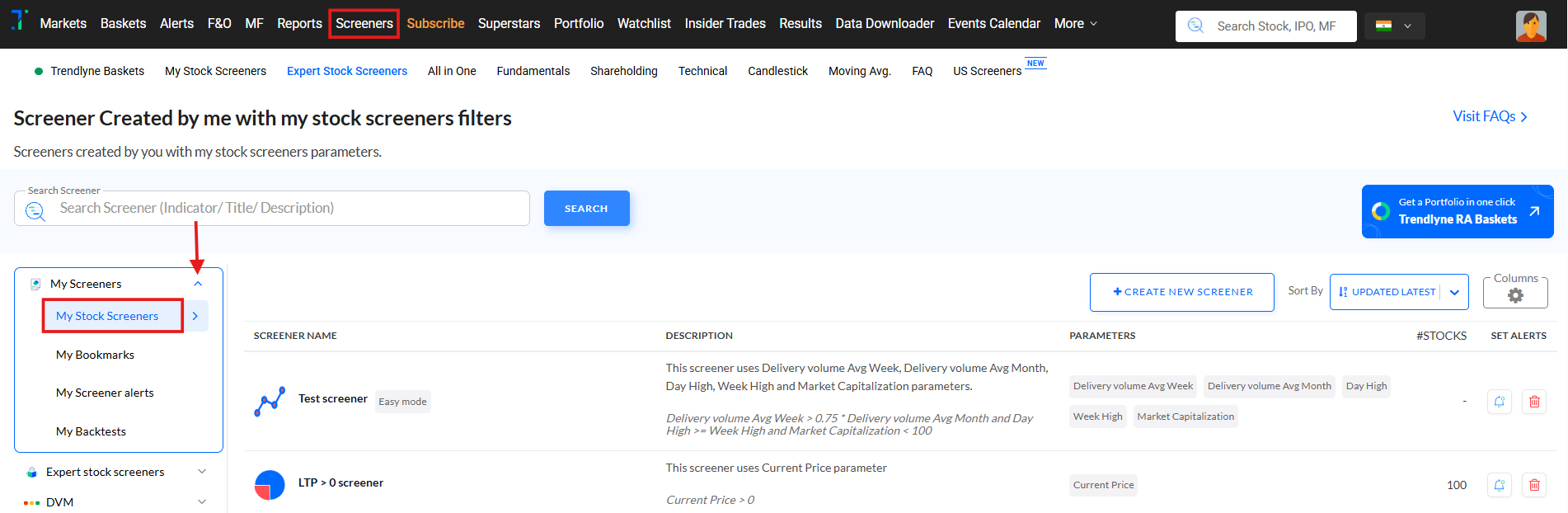
Task: Open the Candlestick tab
Action: 777,71
